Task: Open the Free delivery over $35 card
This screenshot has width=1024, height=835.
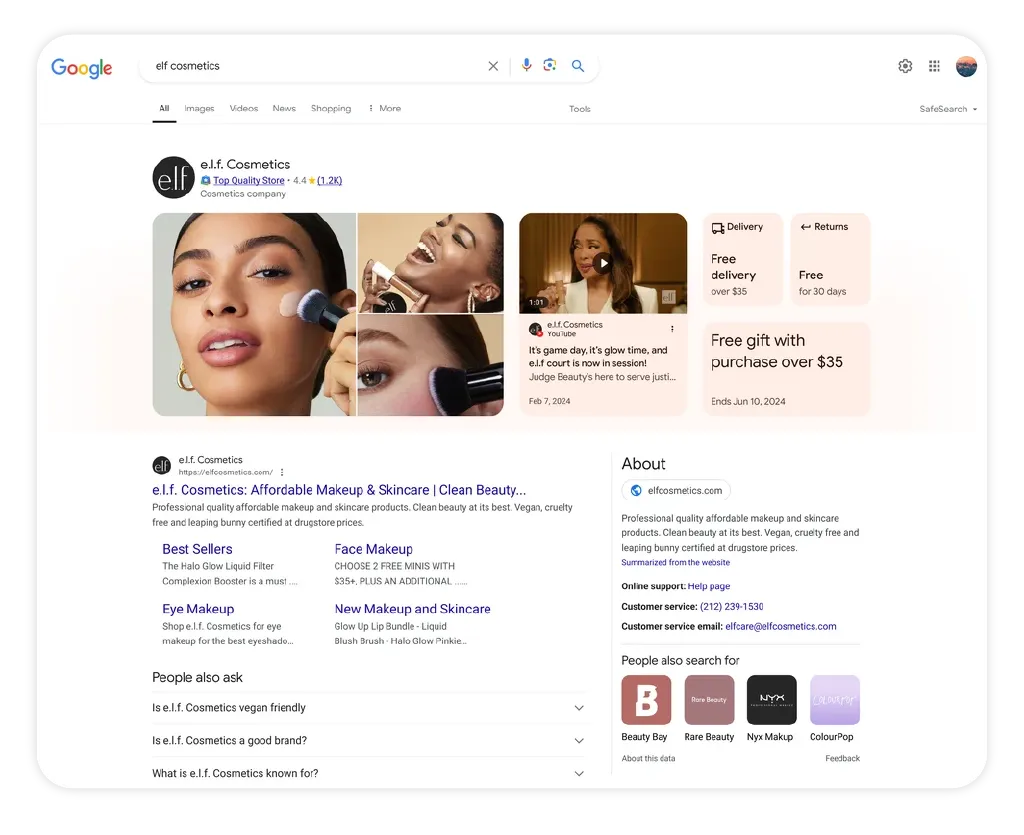Action: click(743, 259)
